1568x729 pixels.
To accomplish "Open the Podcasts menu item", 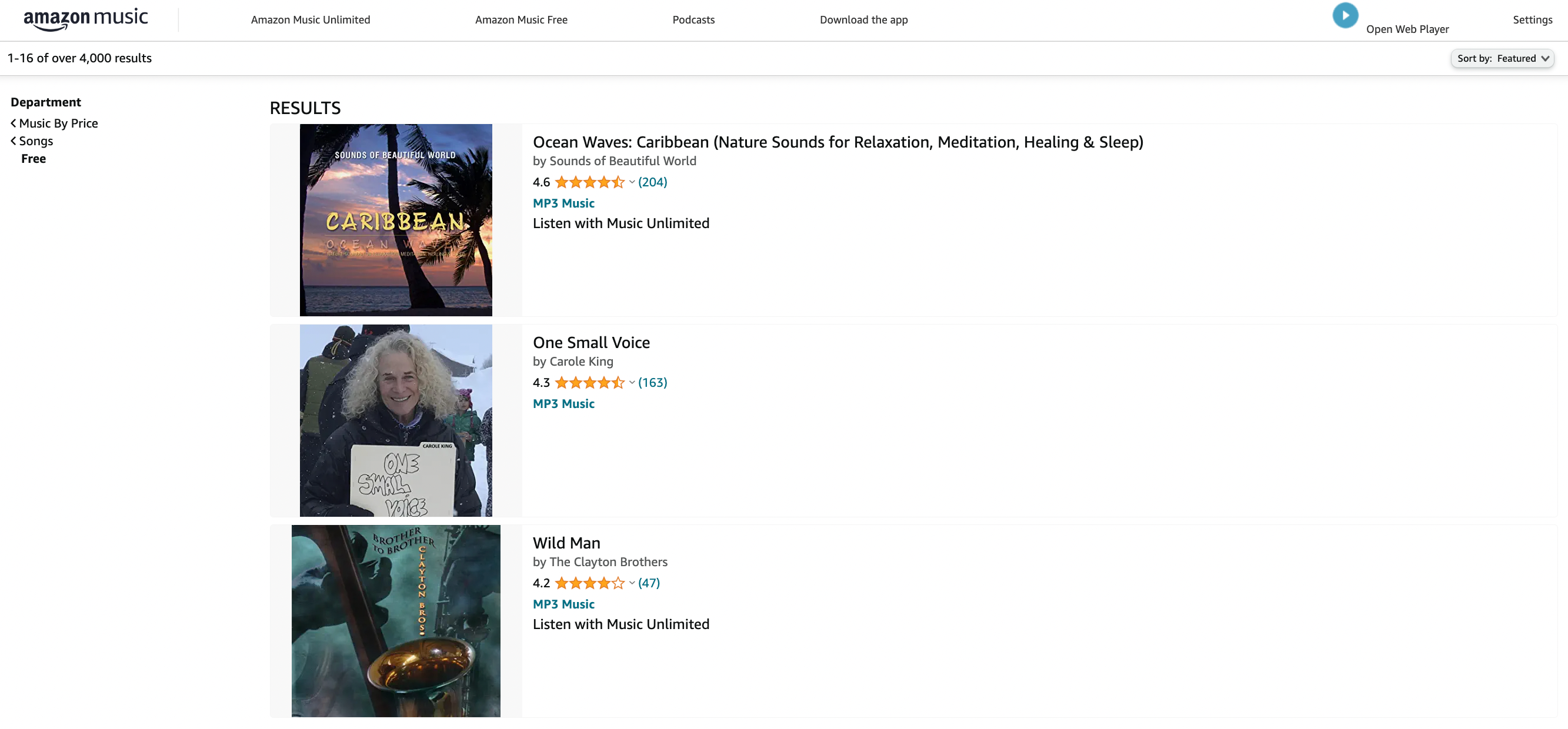I will pyautogui.click(x=693, y=19).
